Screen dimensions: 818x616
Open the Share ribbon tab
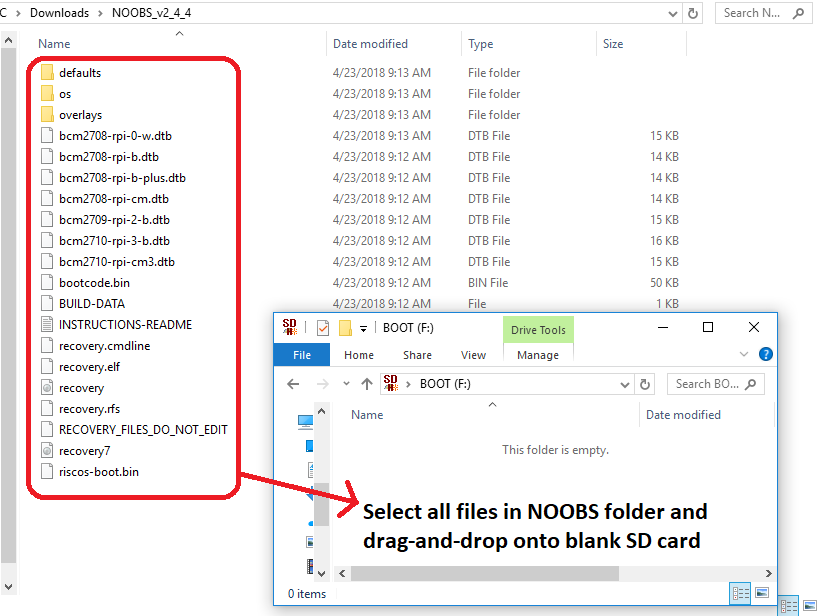point(417,355)
